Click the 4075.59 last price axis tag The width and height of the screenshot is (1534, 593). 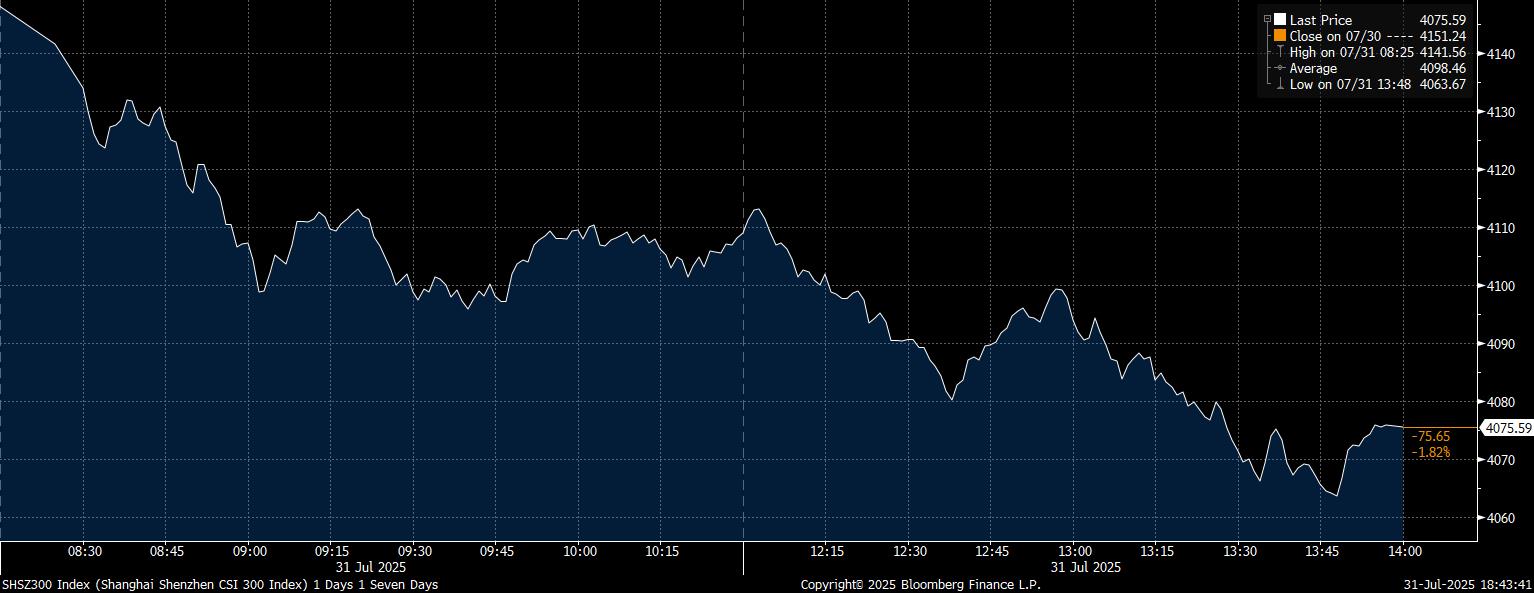(1508, 428)
